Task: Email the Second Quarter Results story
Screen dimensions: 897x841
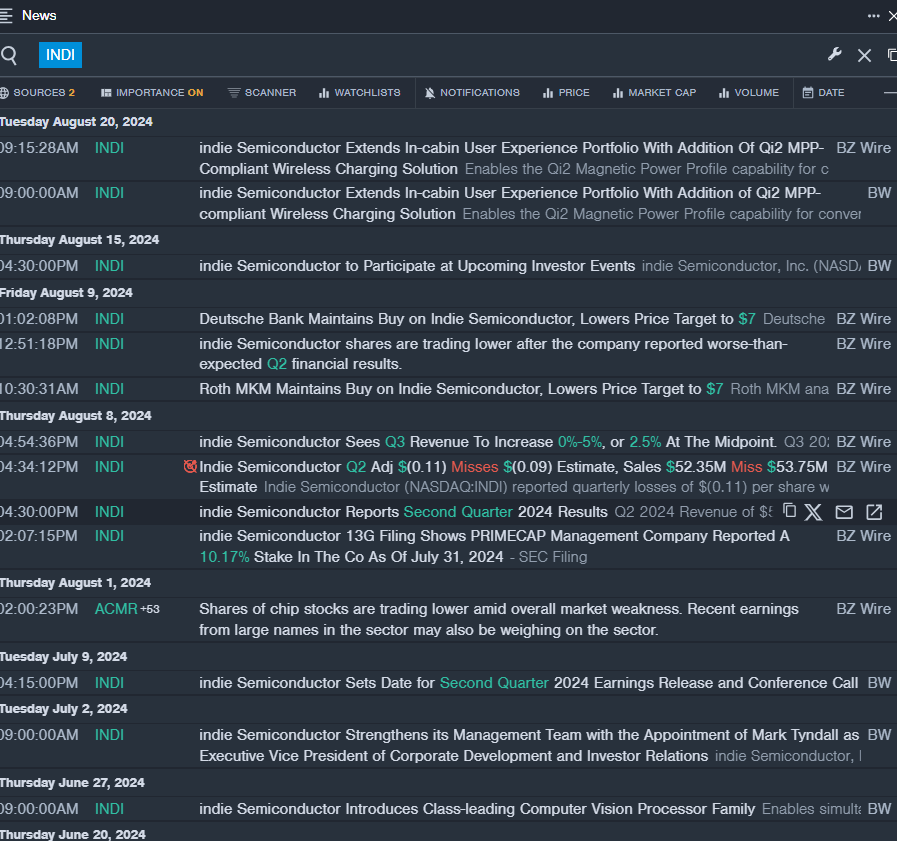Action: 844,512
